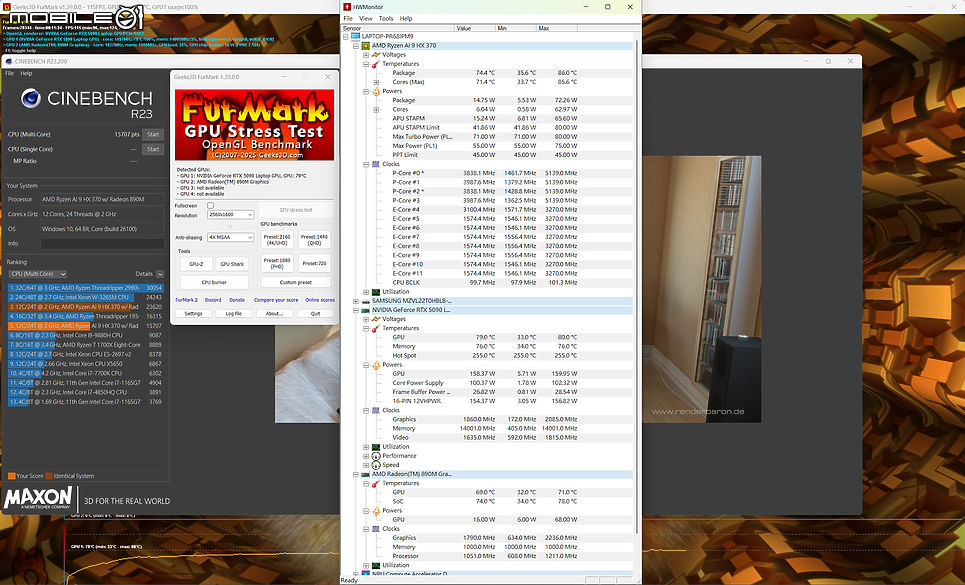Start the CPU (Multi Core) Cinebench test
Screen dimensions: 965x585
153,134
